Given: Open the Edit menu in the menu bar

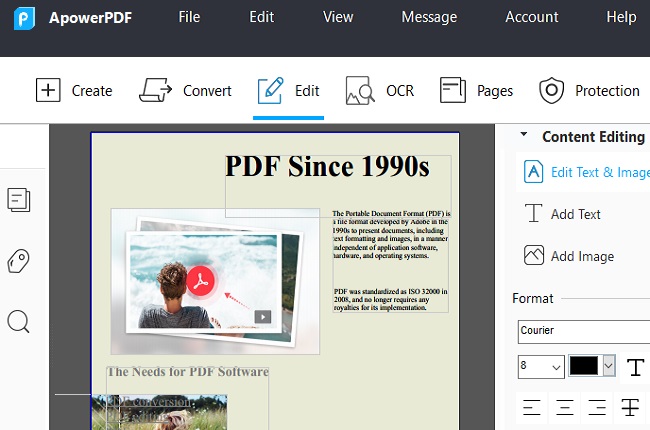Looking at the screenshot, I should 262,17.
